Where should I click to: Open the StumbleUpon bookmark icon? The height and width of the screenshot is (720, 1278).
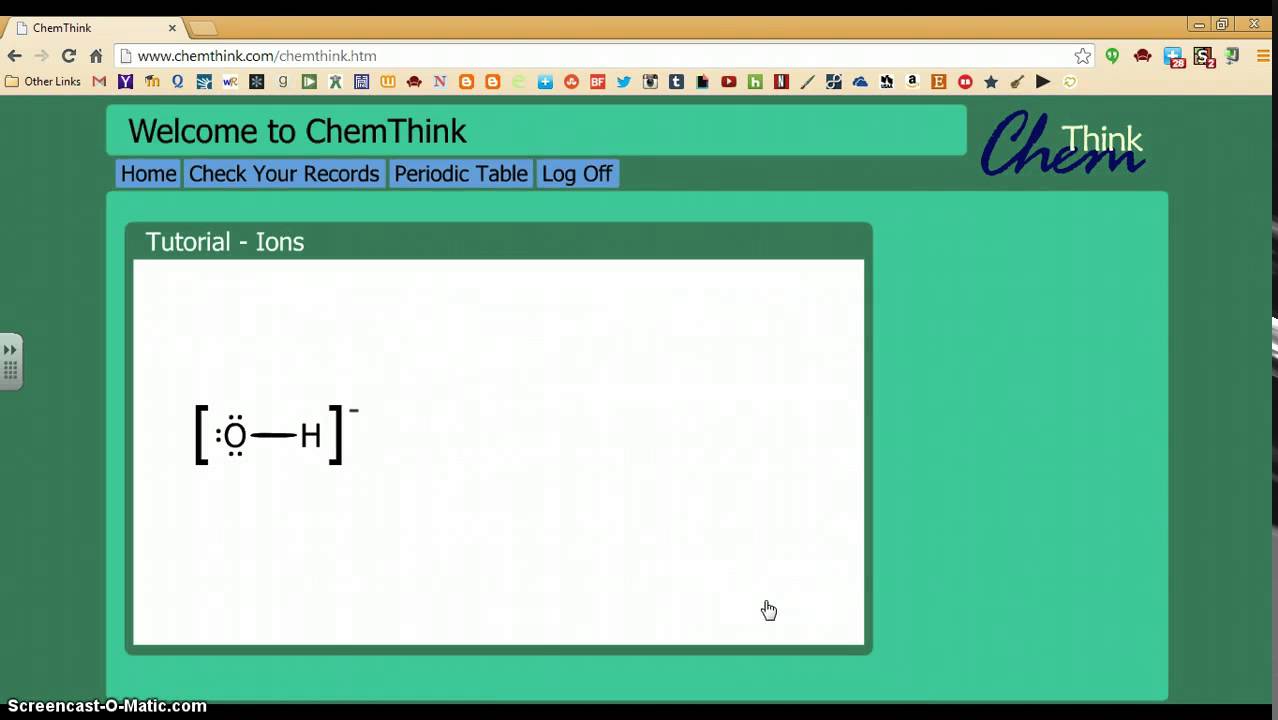pyautogui.click(x=571, y=82)
